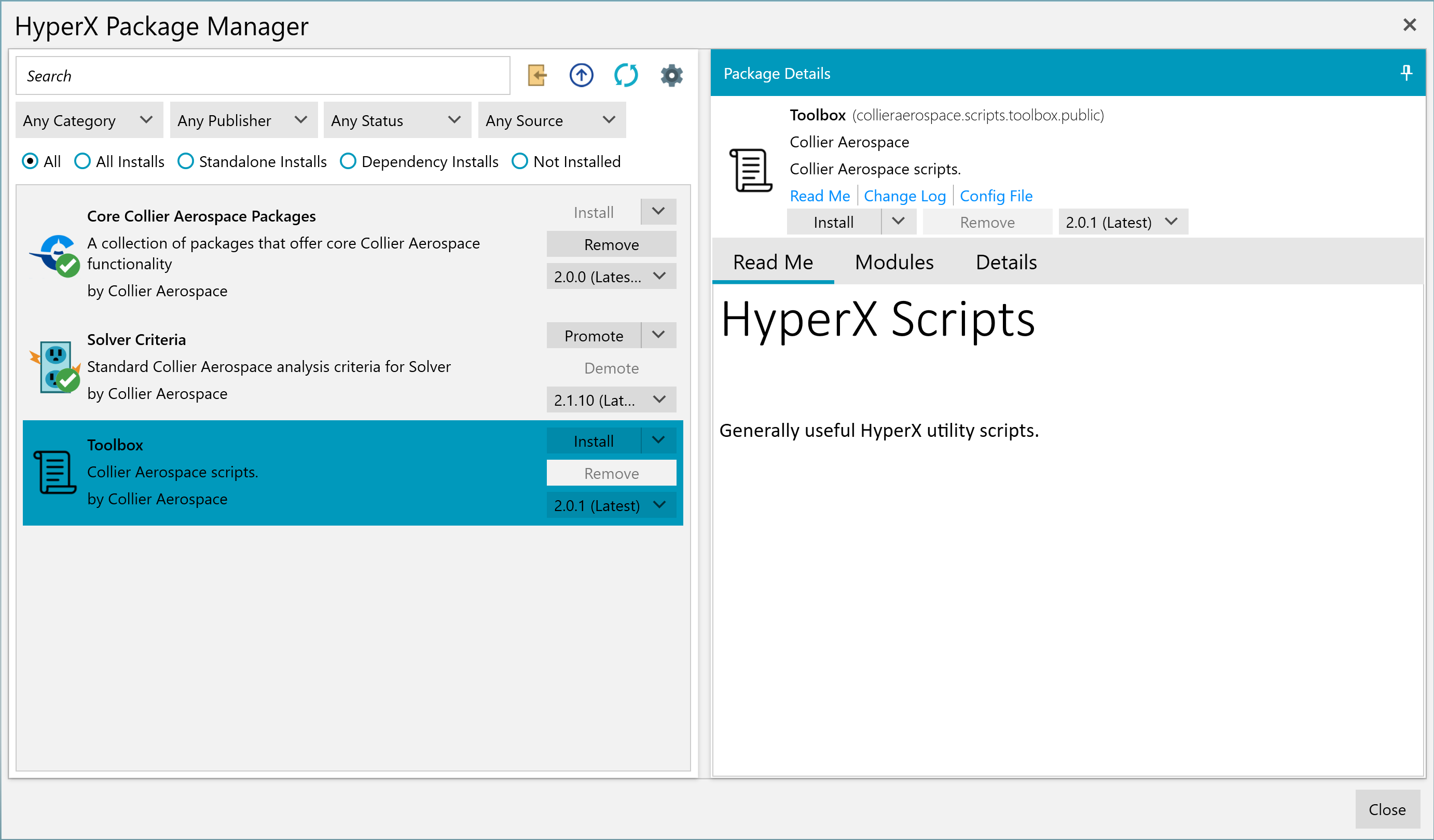Click the Close button
This screenshot has height=840, width=1434.
(1387, 809)
